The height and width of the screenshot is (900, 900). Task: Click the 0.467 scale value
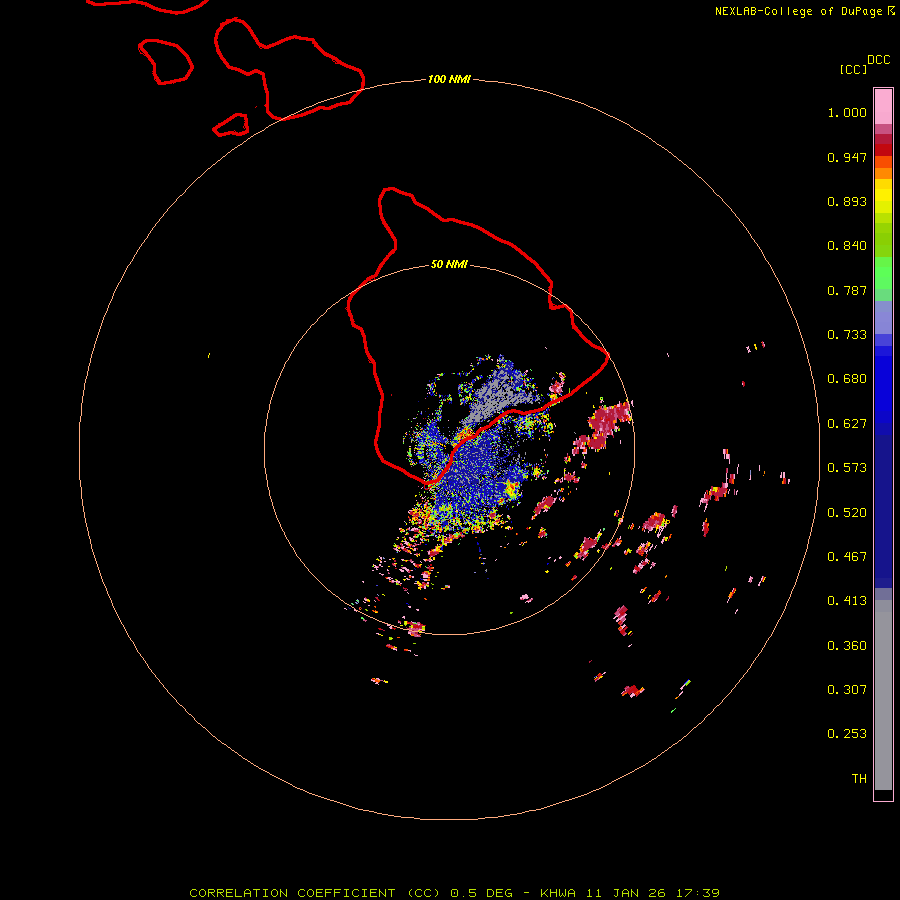click(x=847, y=557)
